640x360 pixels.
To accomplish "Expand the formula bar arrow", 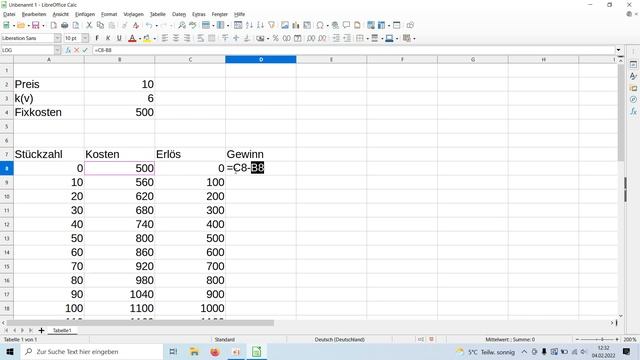I will pos(619,50).
